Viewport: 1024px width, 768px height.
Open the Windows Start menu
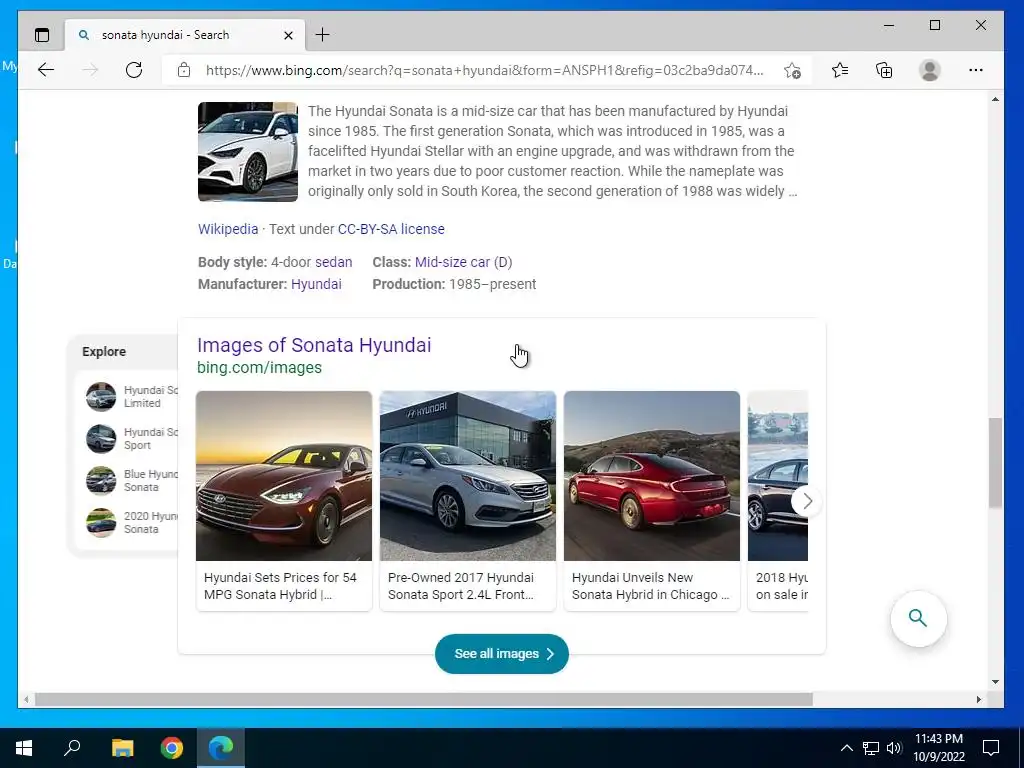click(x=24, y=748)
